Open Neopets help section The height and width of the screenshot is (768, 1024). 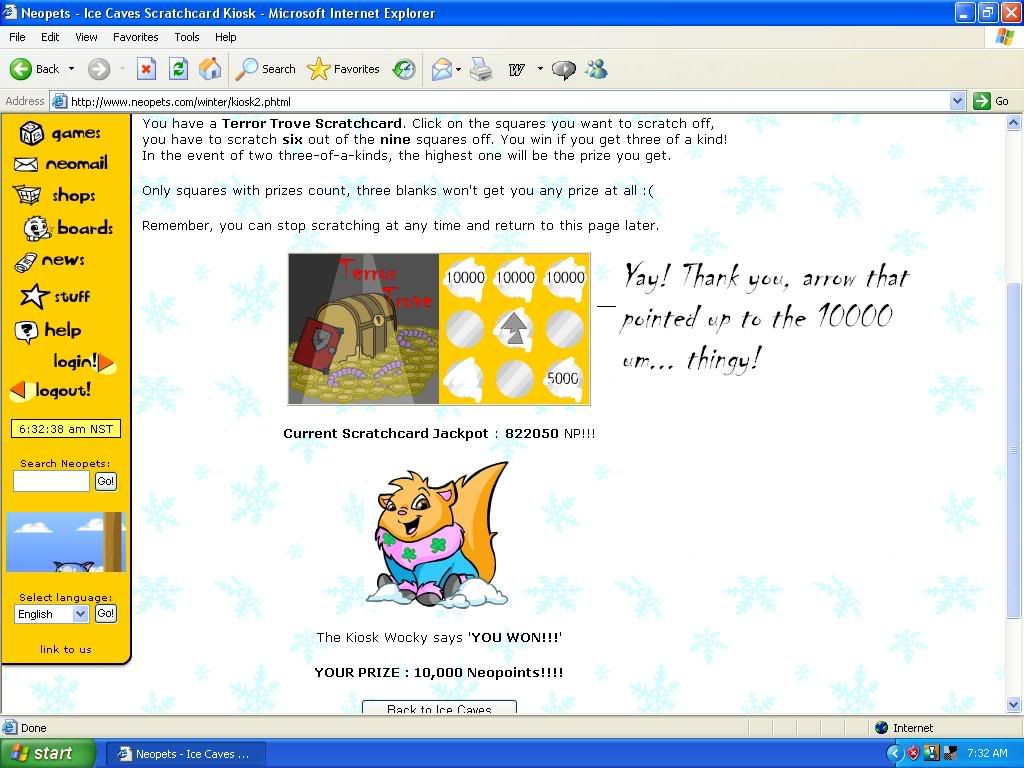[x=48, y=330]
